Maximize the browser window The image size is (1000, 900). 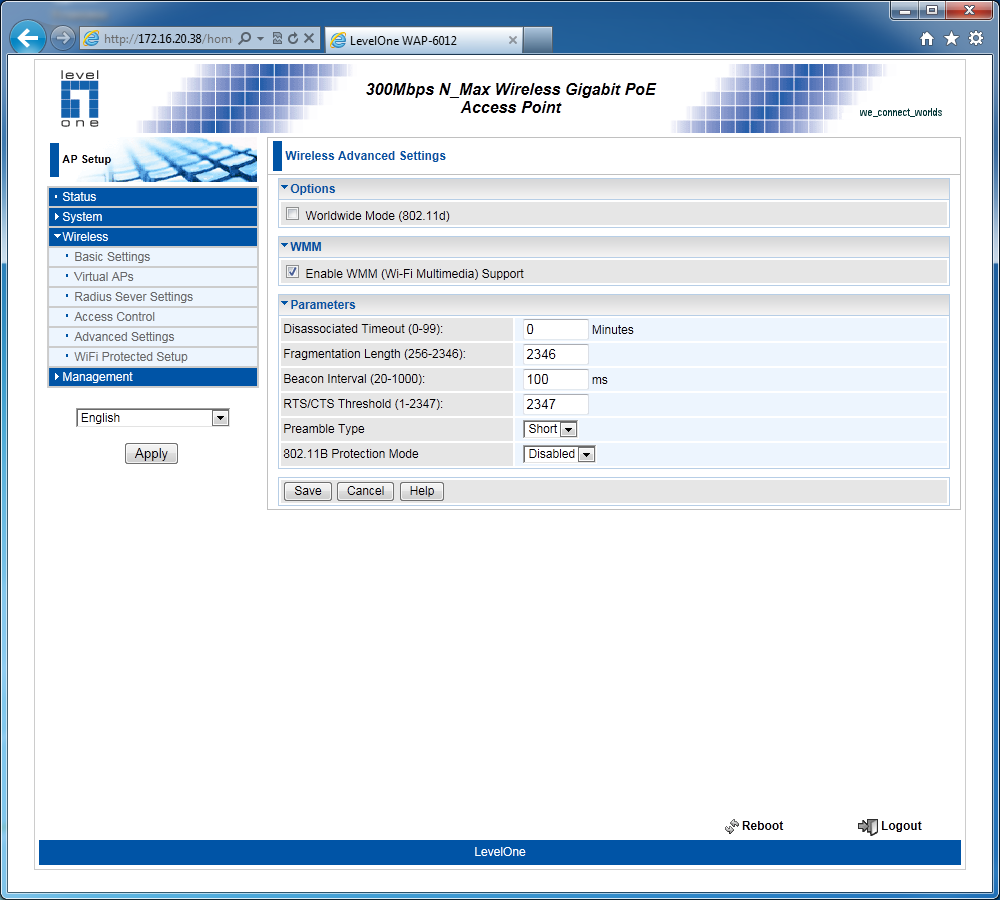pyautogui.click(x=932, y=11)
